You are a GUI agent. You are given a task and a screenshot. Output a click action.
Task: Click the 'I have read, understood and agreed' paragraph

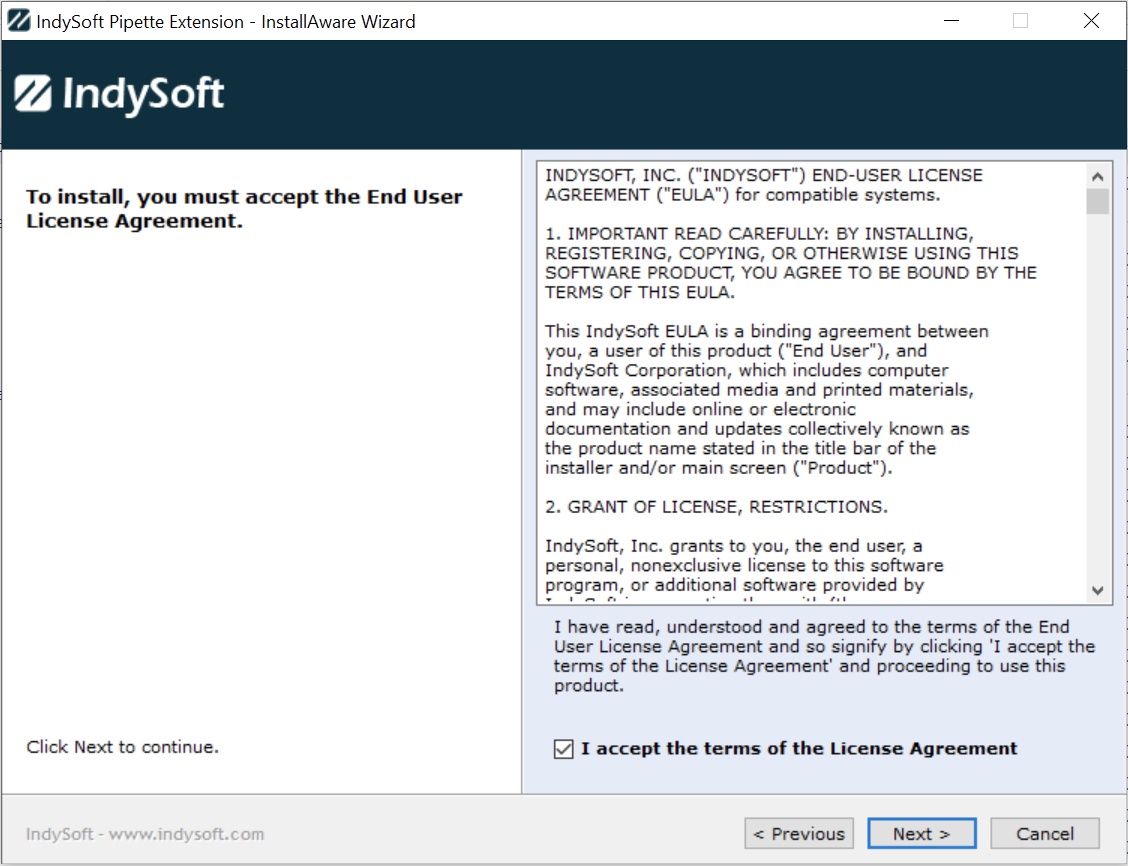click(824, 656)
